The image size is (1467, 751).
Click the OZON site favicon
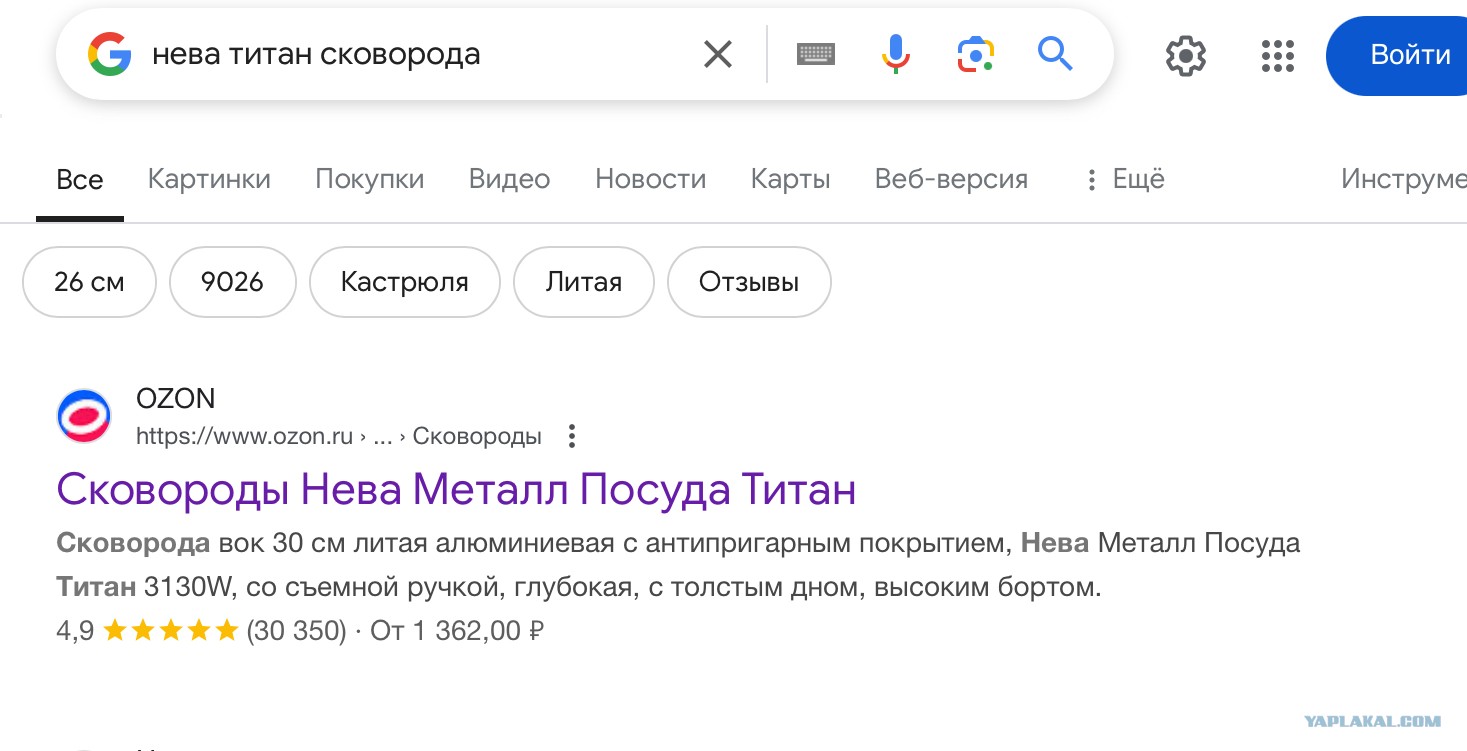[x=85, y=416]
